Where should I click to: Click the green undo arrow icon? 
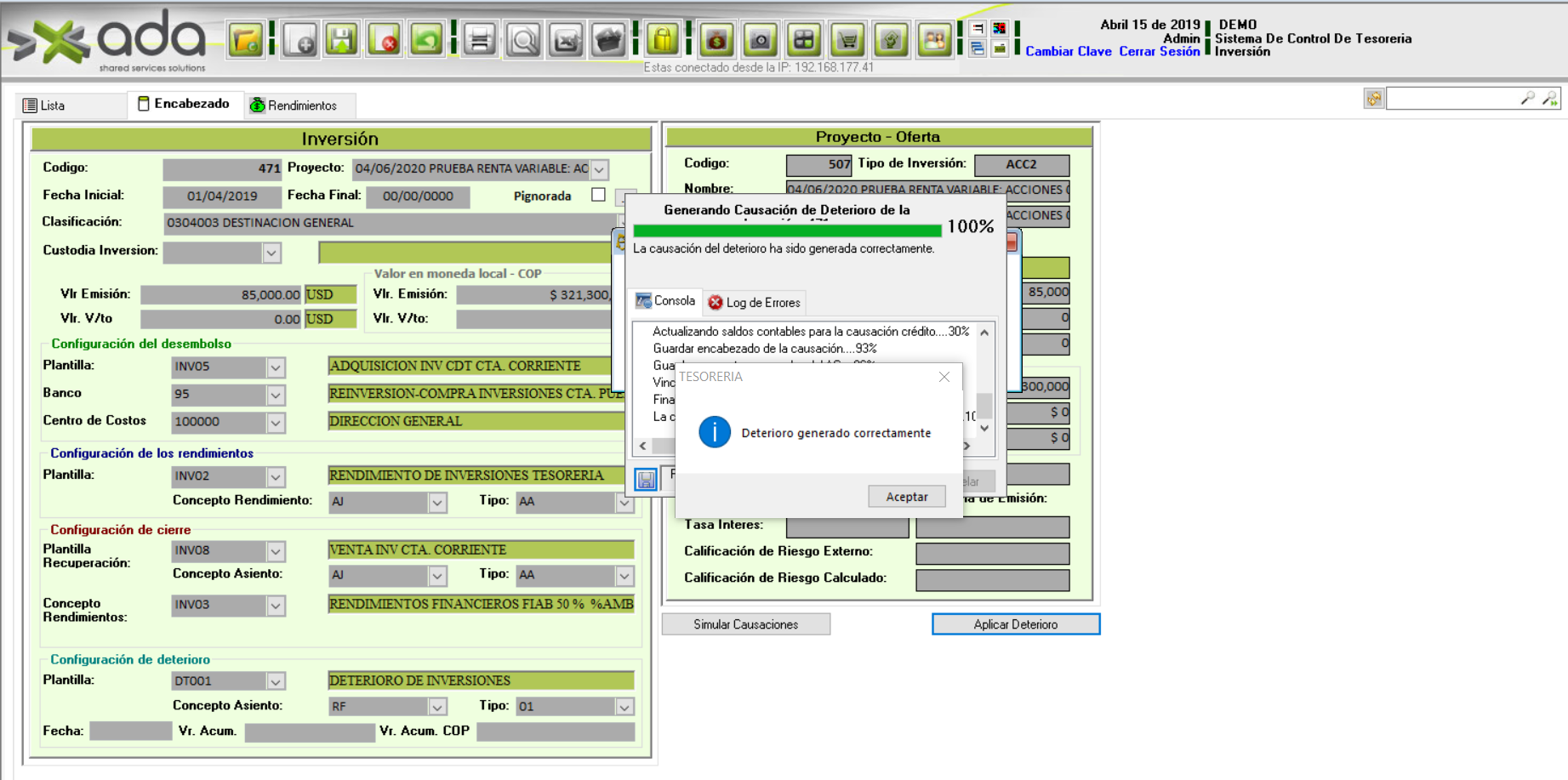(427, 40)
